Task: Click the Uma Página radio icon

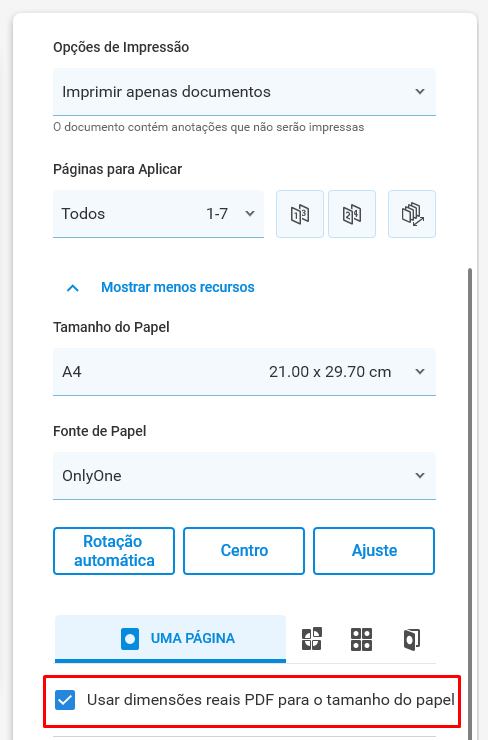Action: (x=130, y=639)
